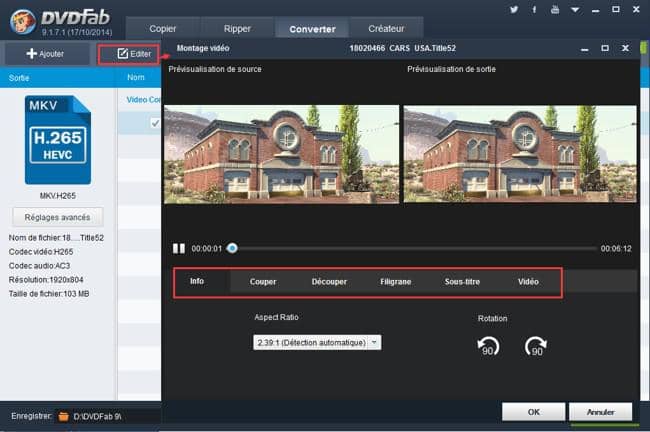
Task: Pause the video preview playback
Action: point(179,248)
